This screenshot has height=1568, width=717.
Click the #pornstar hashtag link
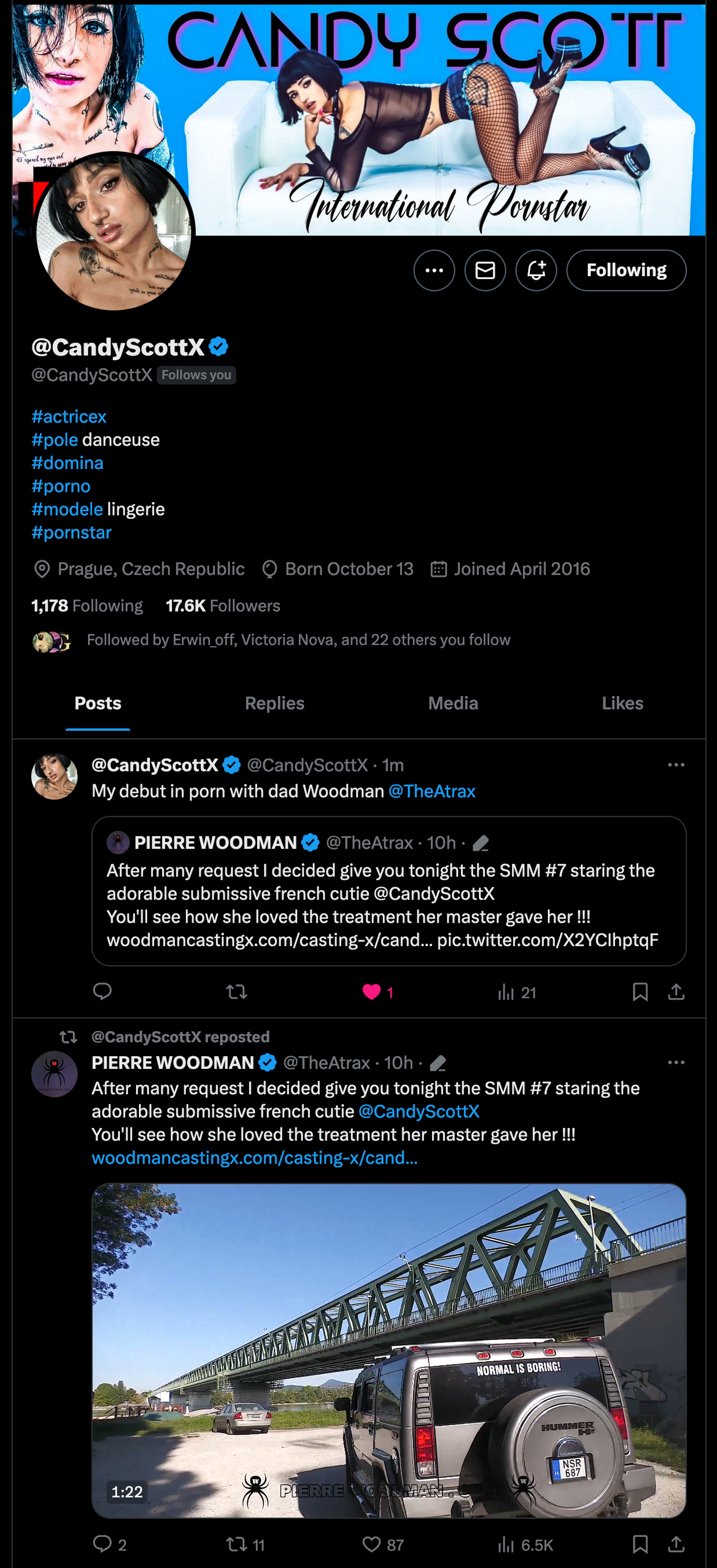click(x=71, y=532)
